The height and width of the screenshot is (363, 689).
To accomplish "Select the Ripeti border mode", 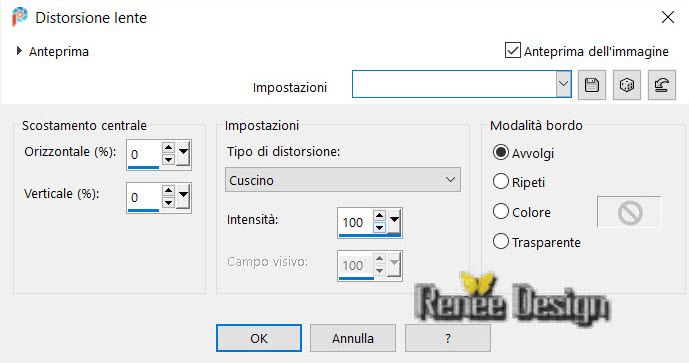I will pos(500,181).
